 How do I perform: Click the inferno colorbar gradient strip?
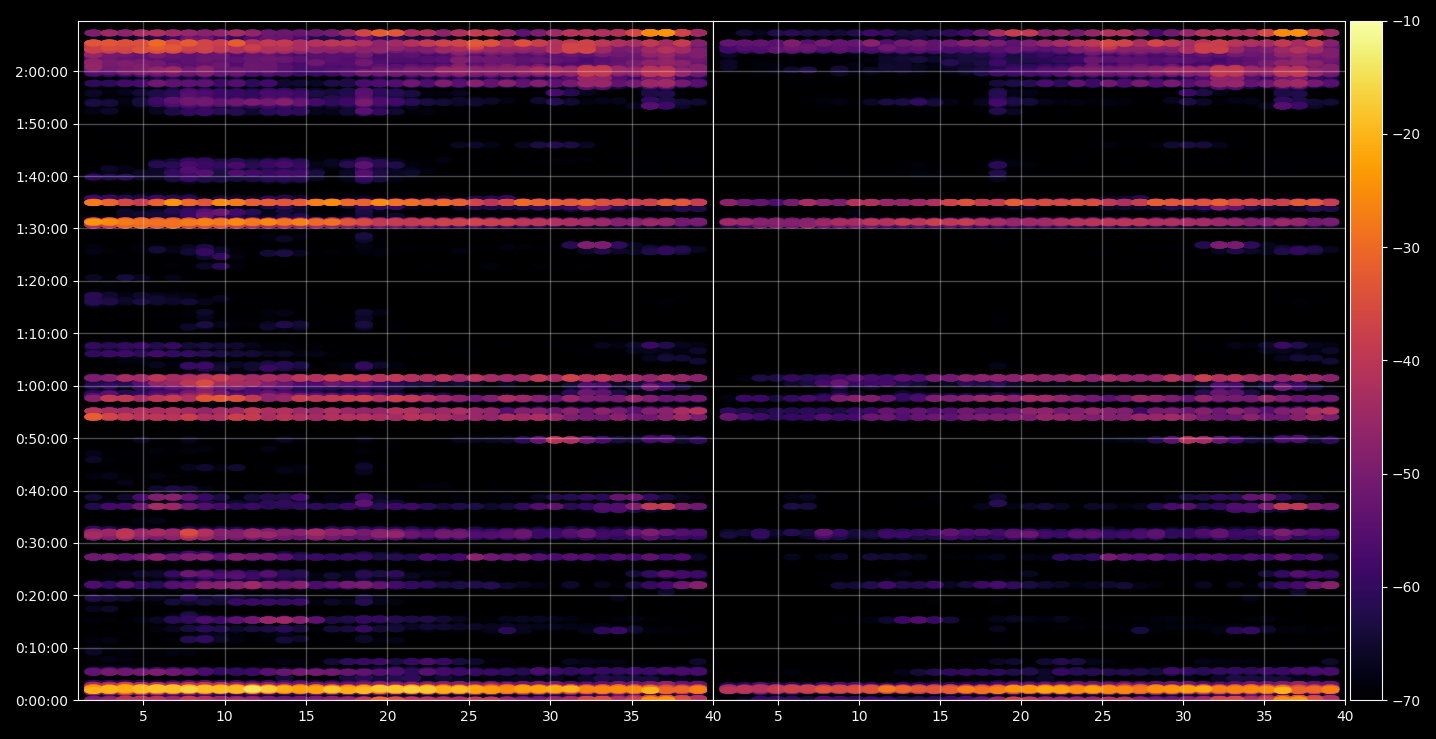1366,361
